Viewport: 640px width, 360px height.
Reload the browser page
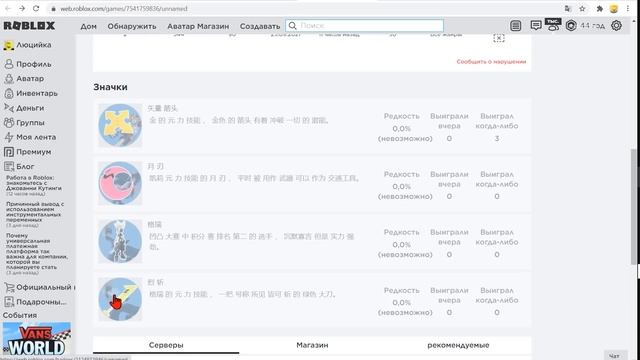36,8
